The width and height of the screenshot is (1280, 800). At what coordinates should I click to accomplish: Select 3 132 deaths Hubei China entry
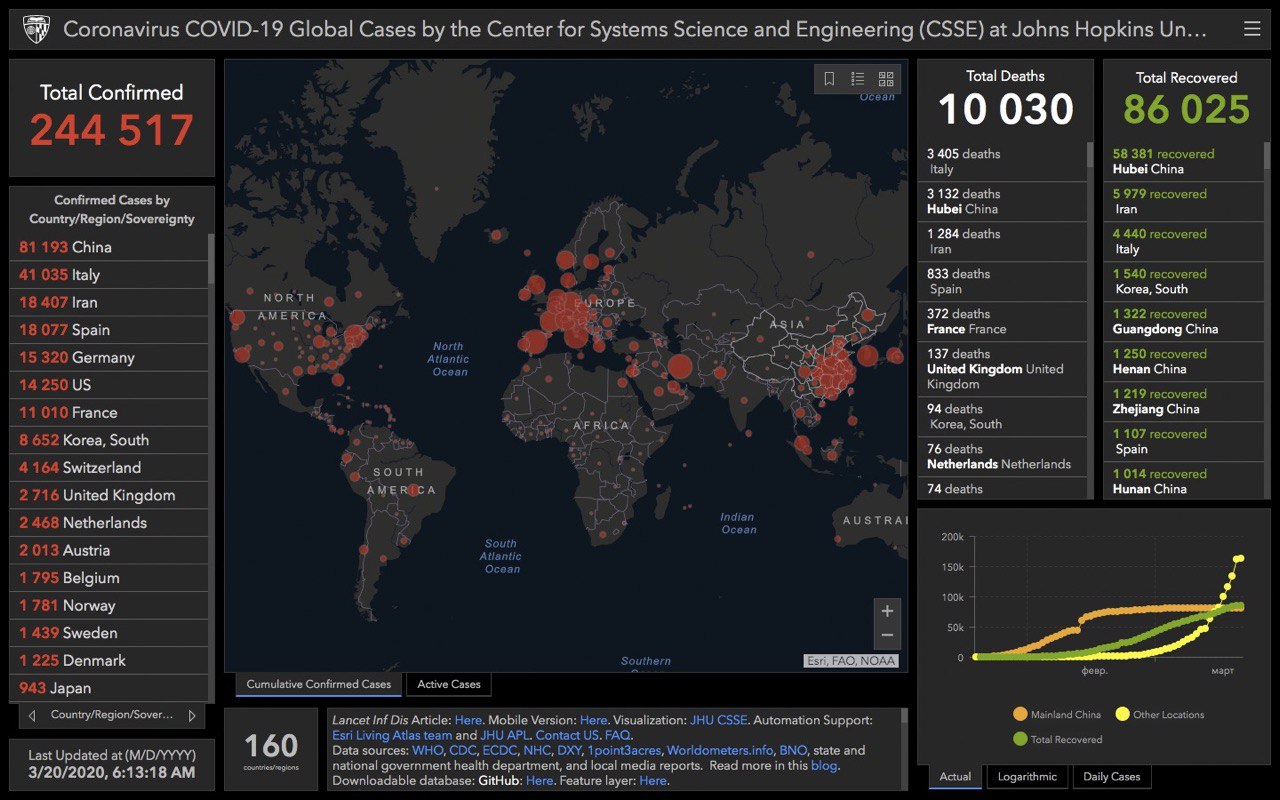[1002, 201]
